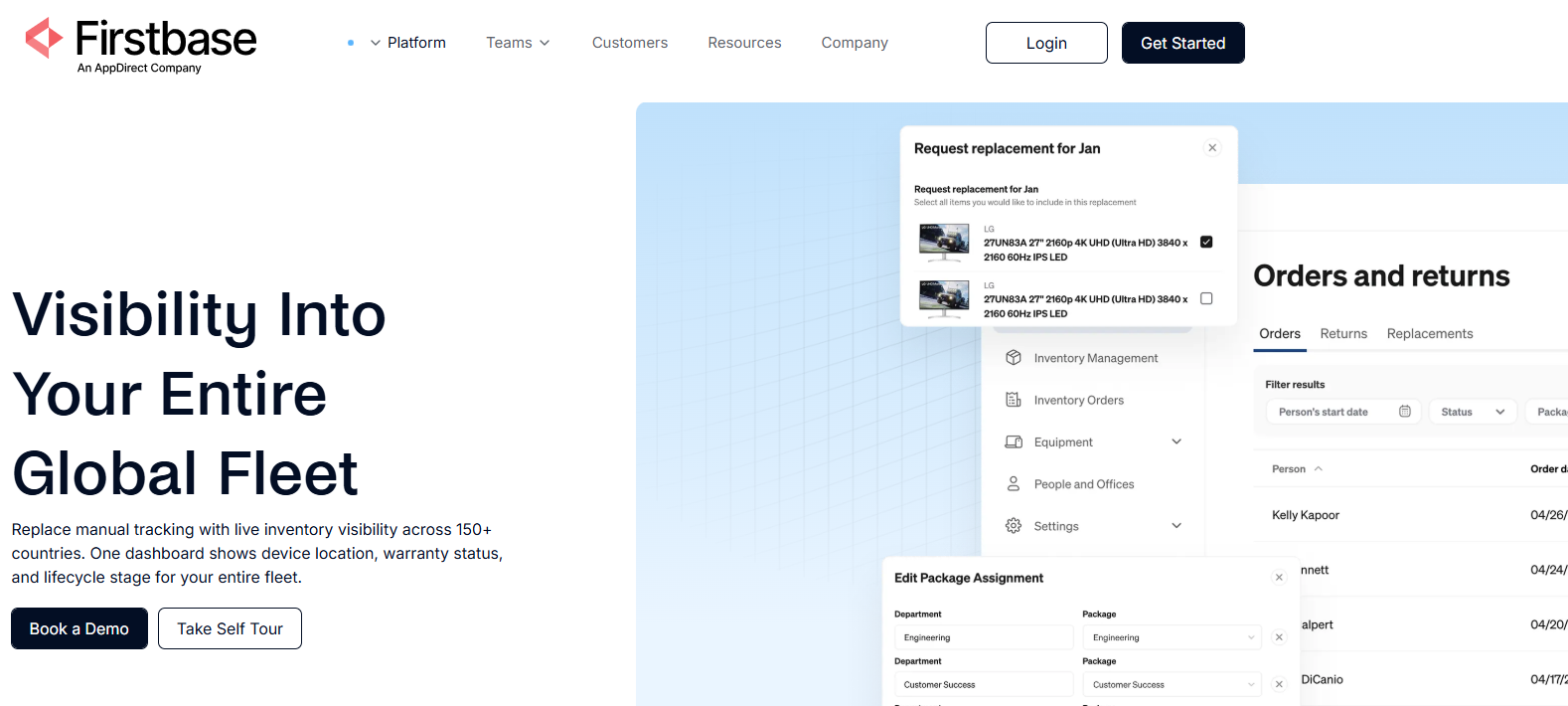Open the Company menu
This screenshot has height=706, width=1568.
click(x=855, y=43)
